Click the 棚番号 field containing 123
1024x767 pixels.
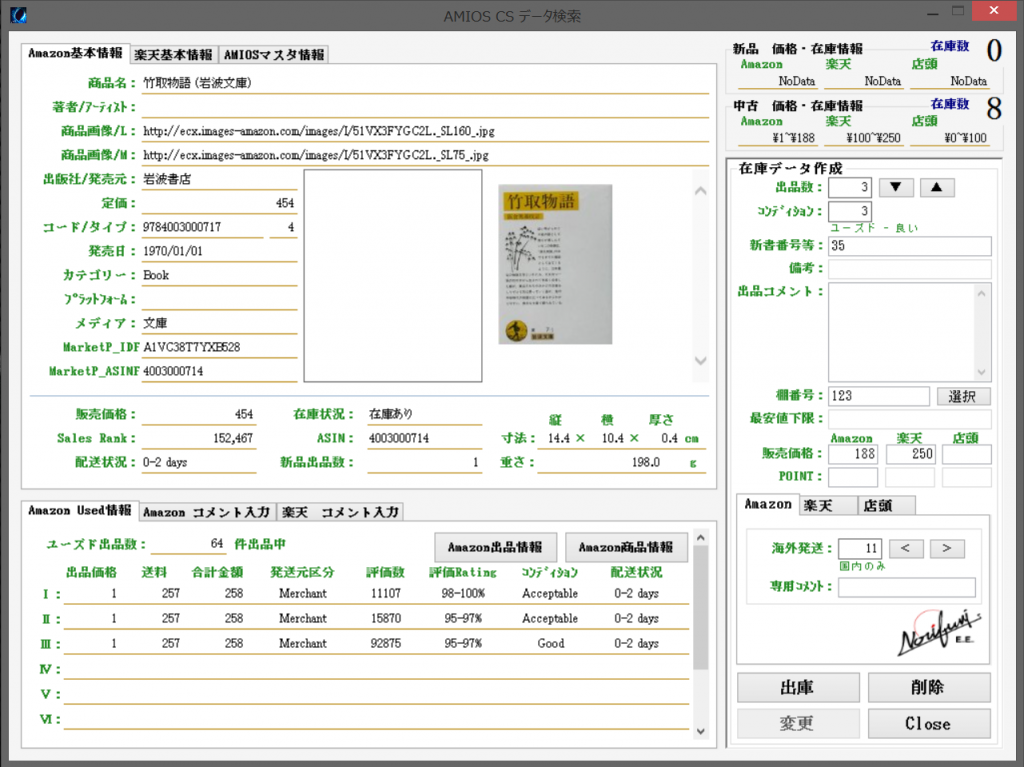coord(879,396)
